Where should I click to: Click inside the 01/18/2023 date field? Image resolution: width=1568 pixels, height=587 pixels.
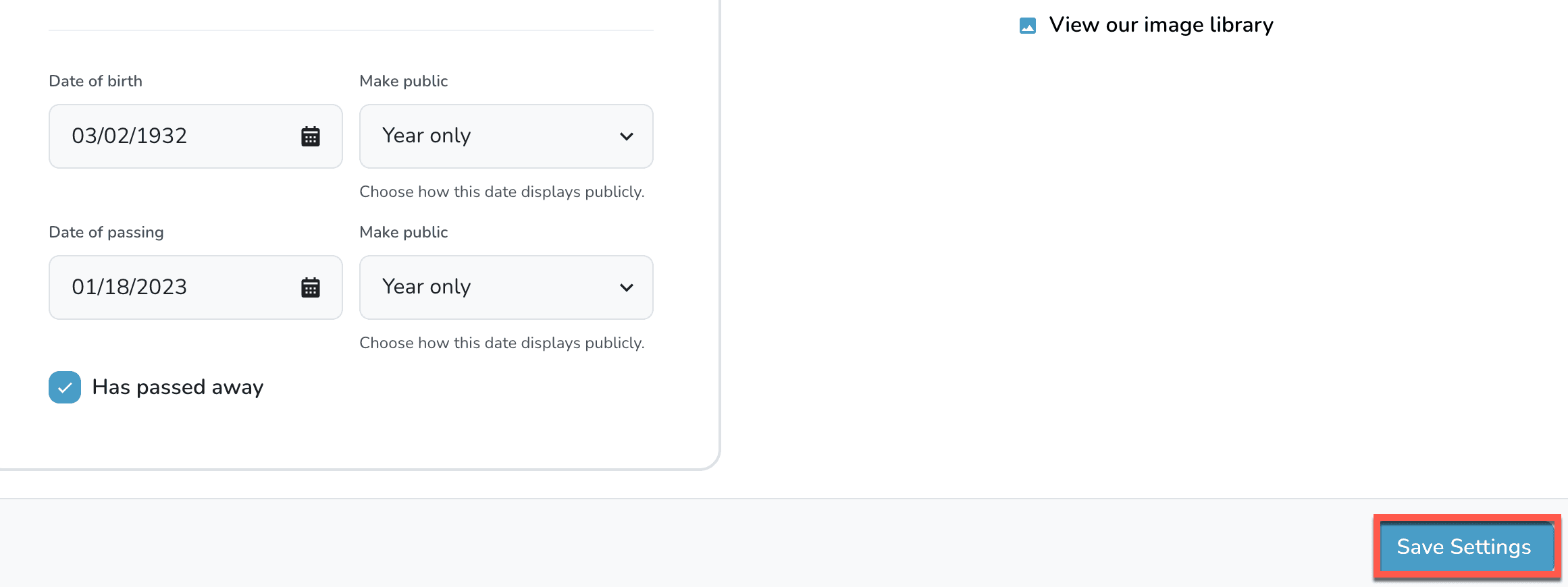pyautogui.click(x=169, y=287)
